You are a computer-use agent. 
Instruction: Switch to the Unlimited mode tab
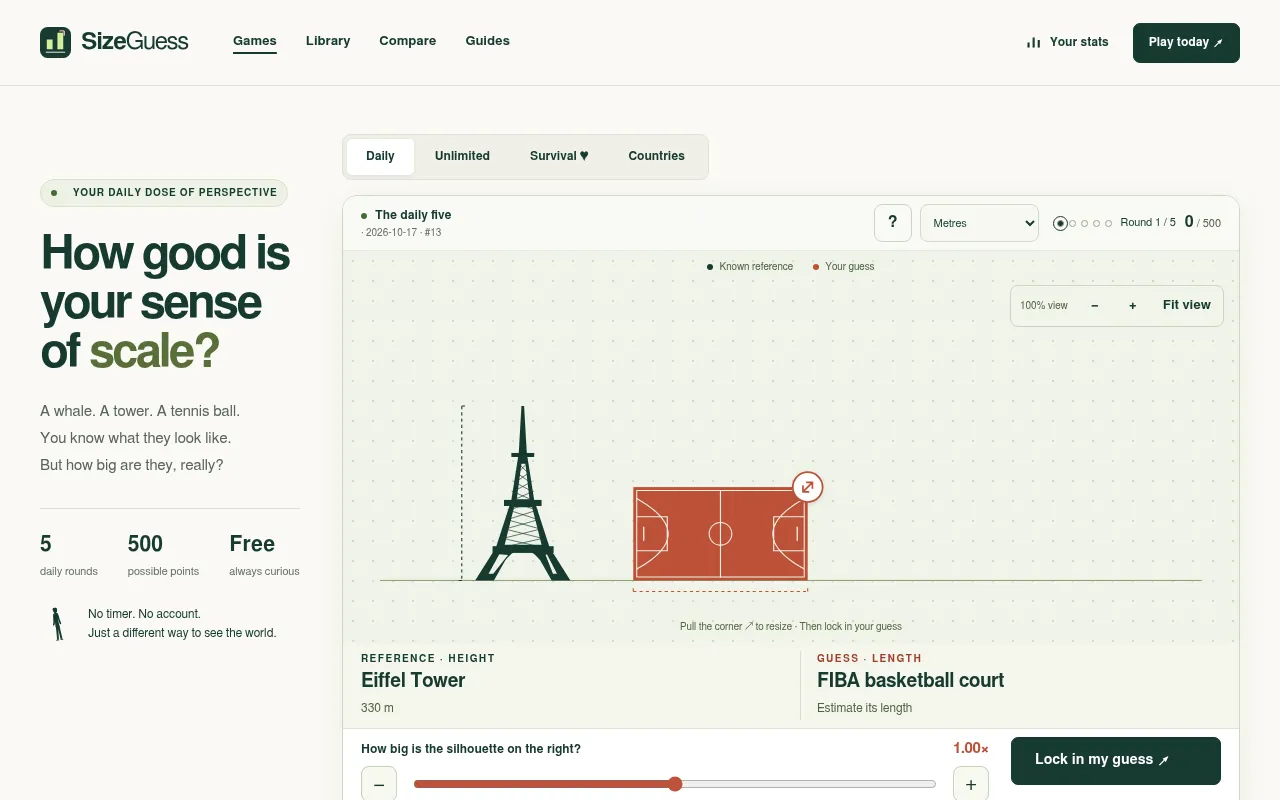point(462,157)
